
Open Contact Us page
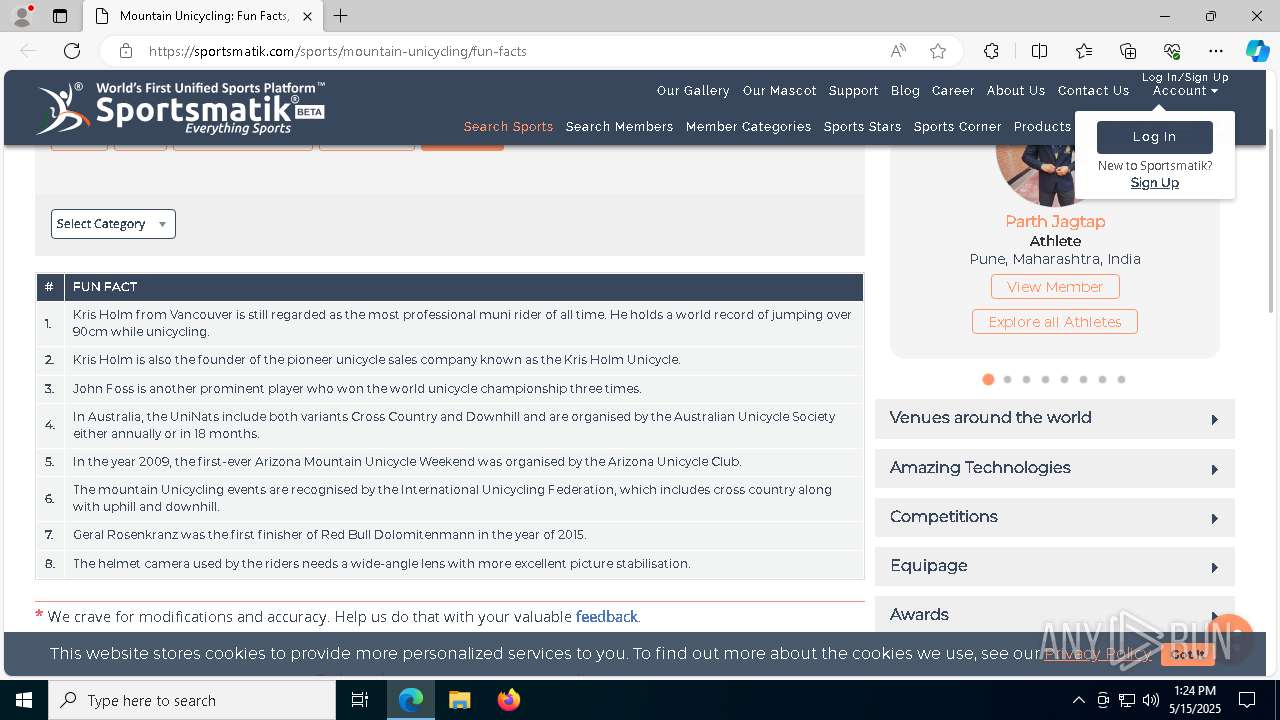pyautogui.click(x=1093, y=91)
